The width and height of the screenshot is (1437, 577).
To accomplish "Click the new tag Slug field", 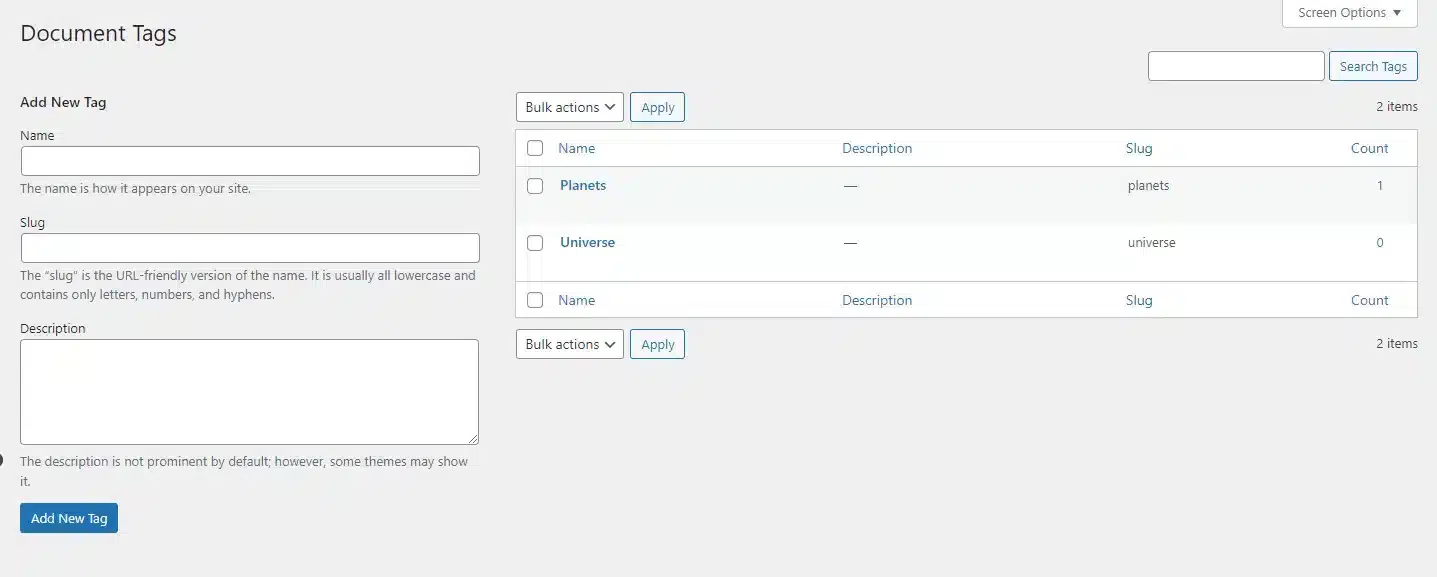I will coord(250,248).
